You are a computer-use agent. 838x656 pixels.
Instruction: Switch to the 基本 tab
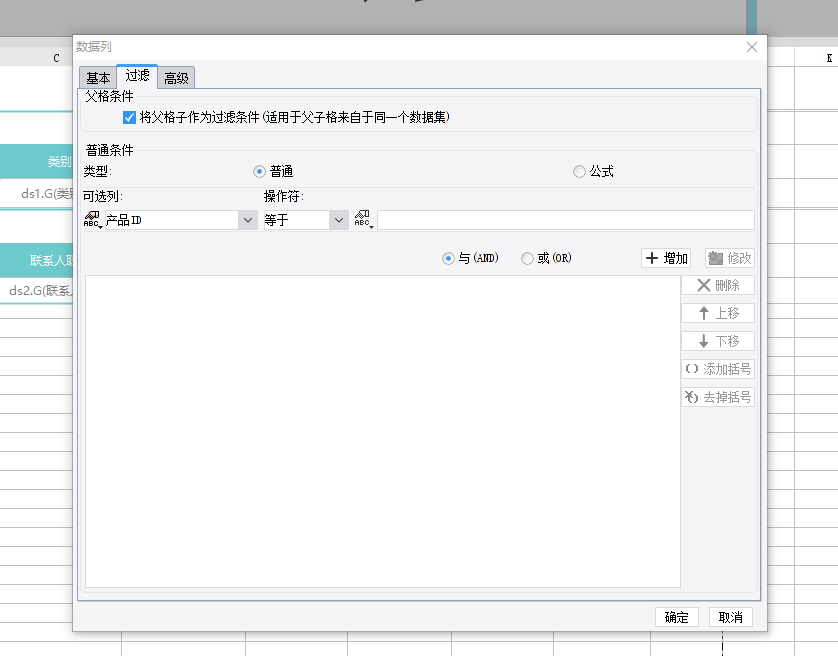98,78
